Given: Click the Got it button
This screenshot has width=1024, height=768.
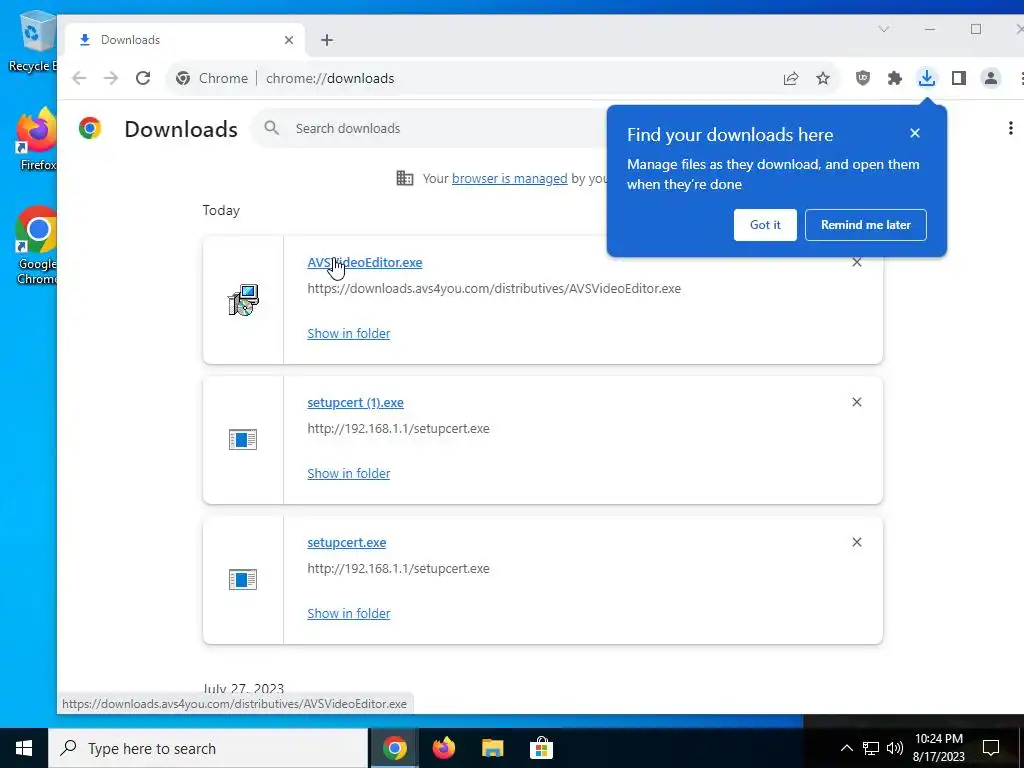Looking at the screenshot, I should 765,225.
